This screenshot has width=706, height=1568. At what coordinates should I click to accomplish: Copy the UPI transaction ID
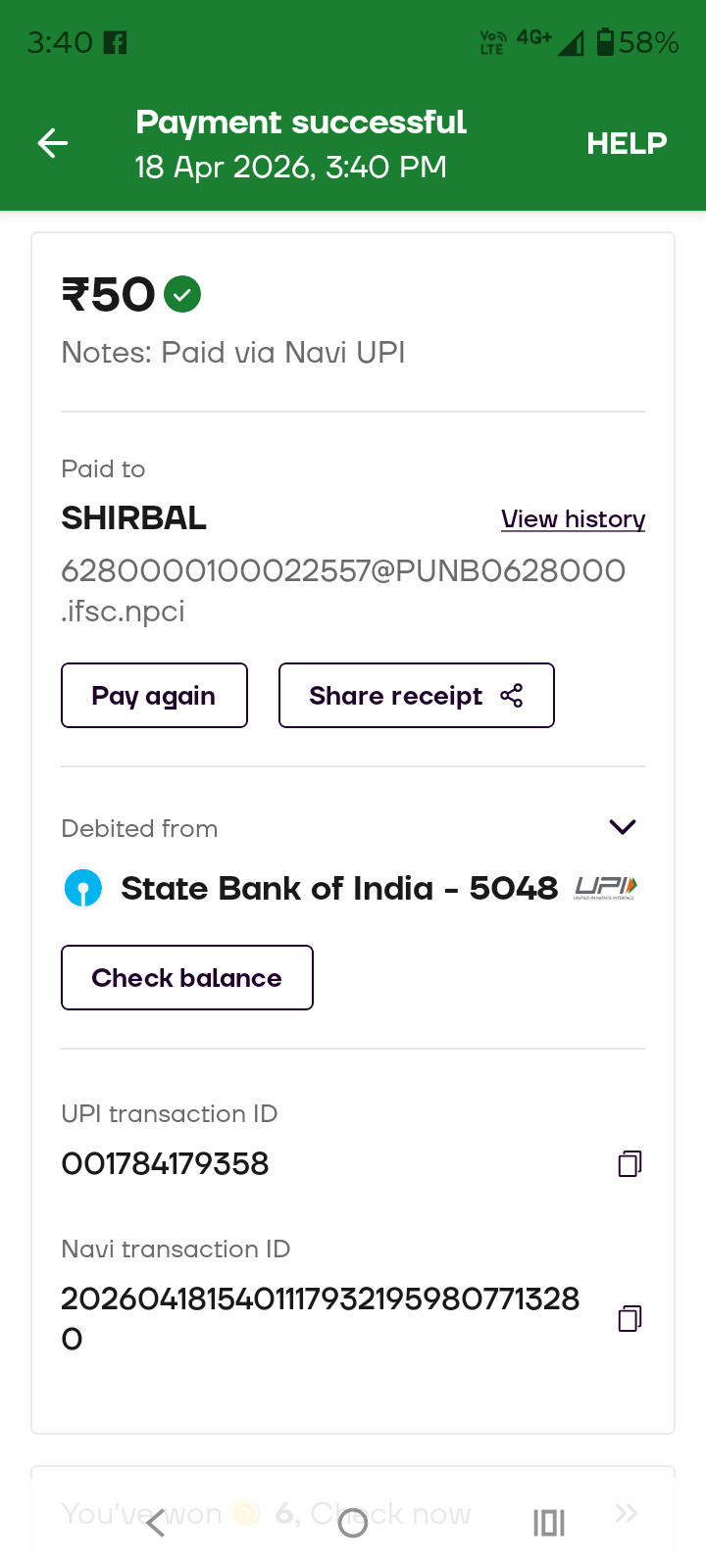pos(630,1163)
